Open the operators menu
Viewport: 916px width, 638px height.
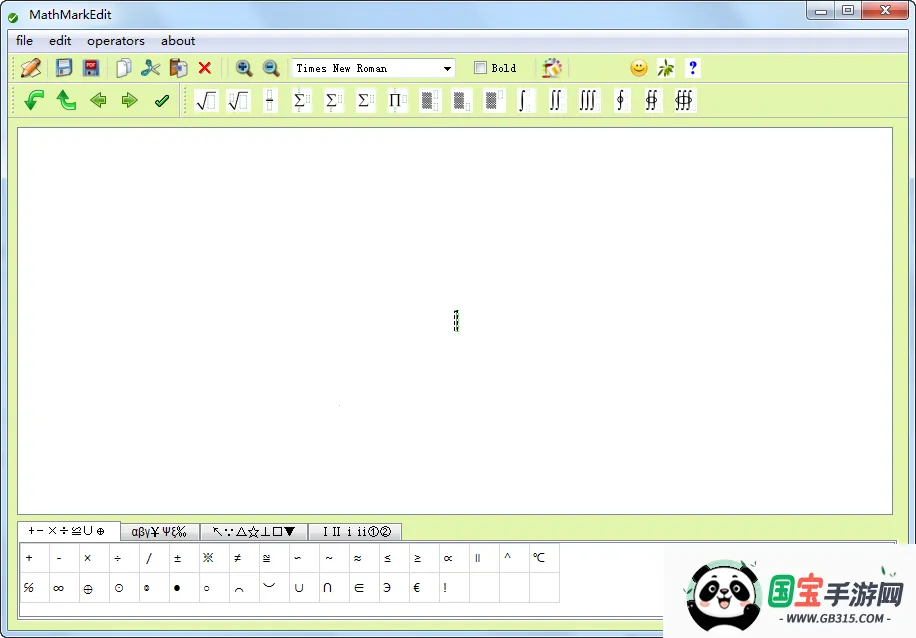pos(115,41)
